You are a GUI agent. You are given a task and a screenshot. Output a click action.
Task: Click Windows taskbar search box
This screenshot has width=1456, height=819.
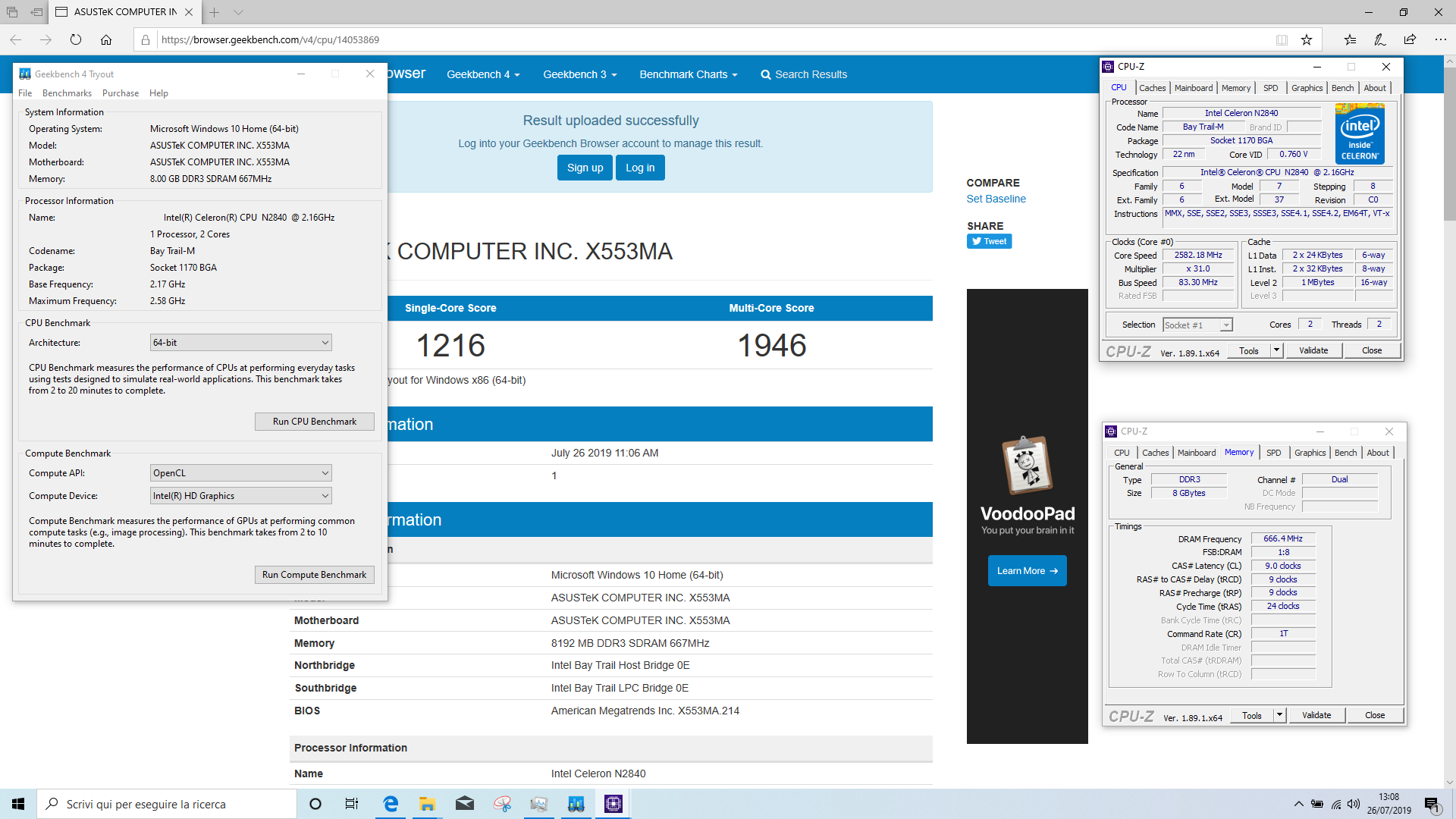167,804
